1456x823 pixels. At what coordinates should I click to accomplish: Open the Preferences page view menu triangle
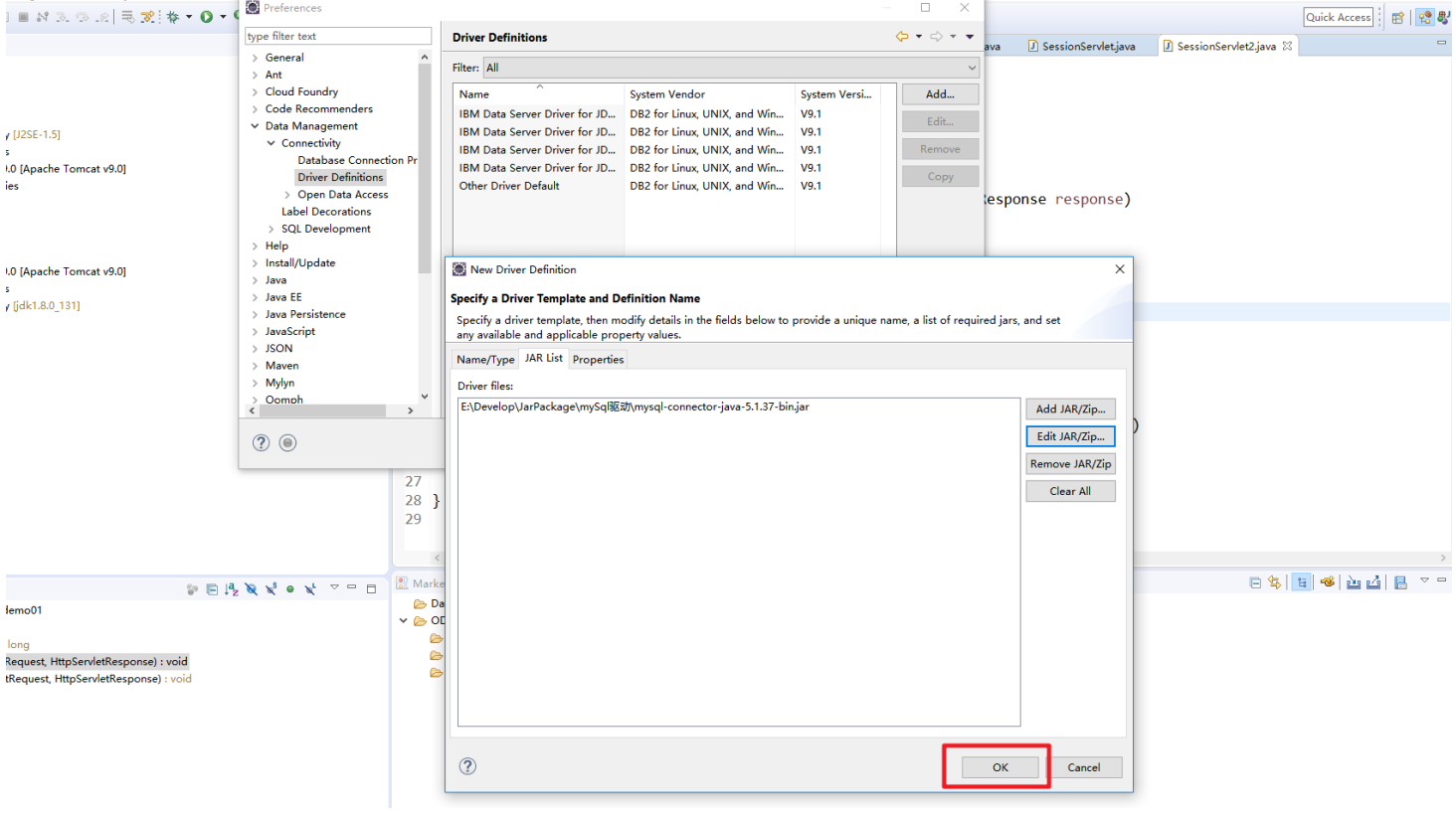(970, 37)
